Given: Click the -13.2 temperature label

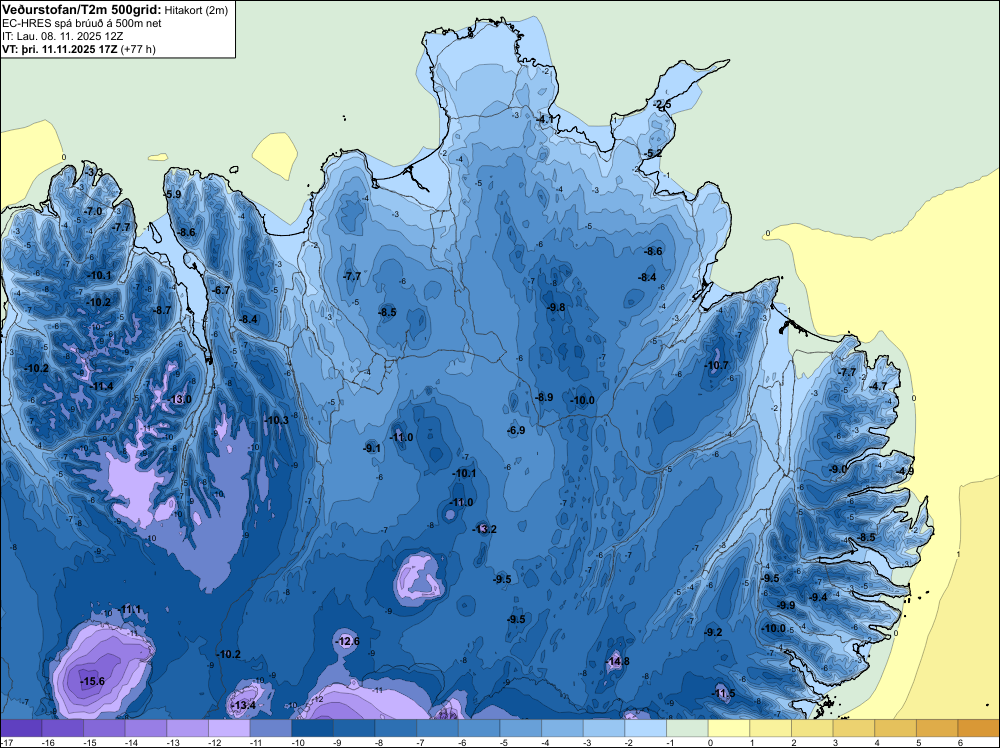Looking at the screenshot, I should click(x=484, y=529).
